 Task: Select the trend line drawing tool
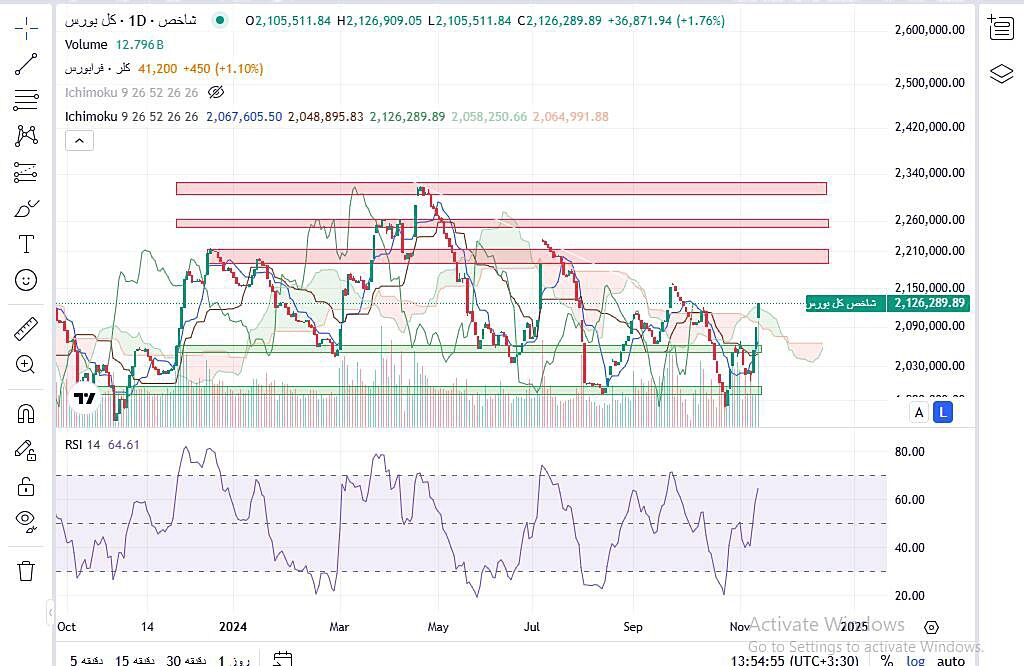tap(26, 64)
